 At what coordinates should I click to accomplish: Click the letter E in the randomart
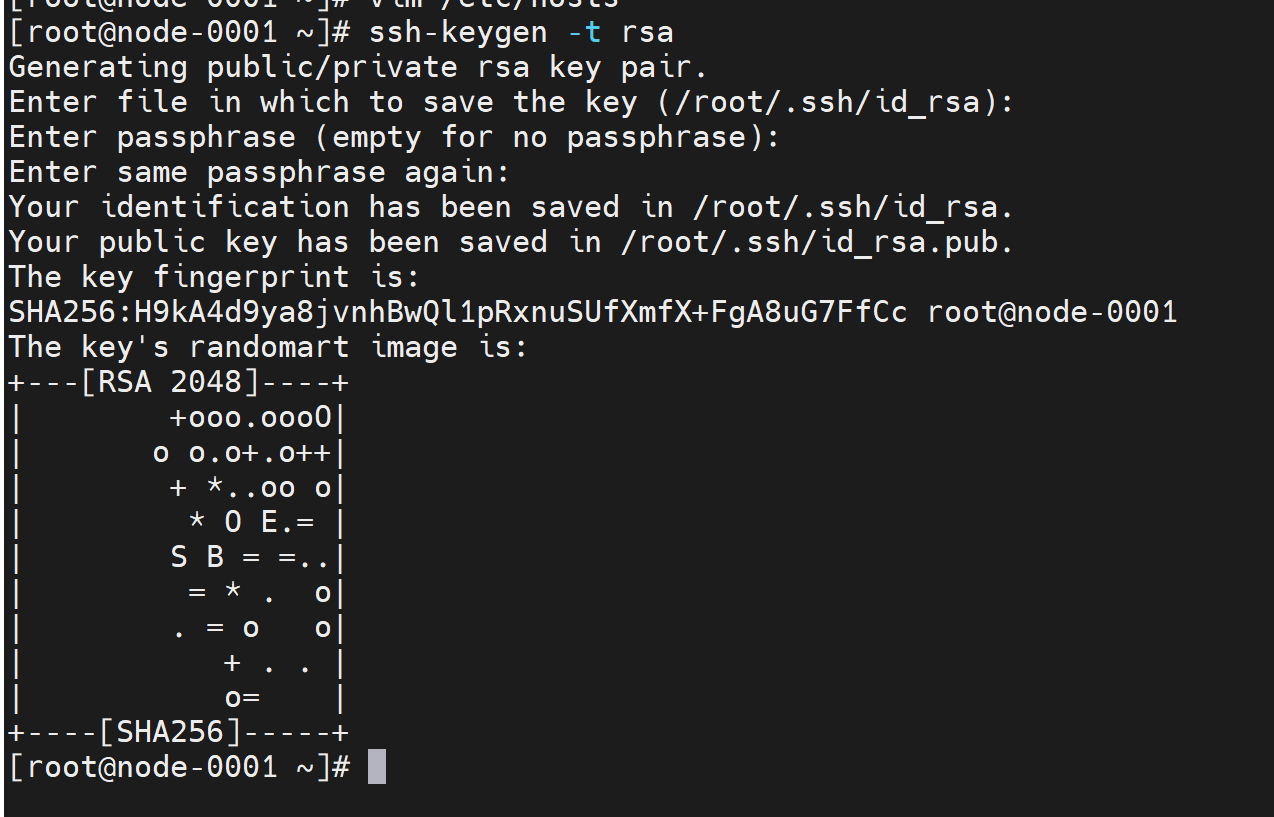click(269, 522)
